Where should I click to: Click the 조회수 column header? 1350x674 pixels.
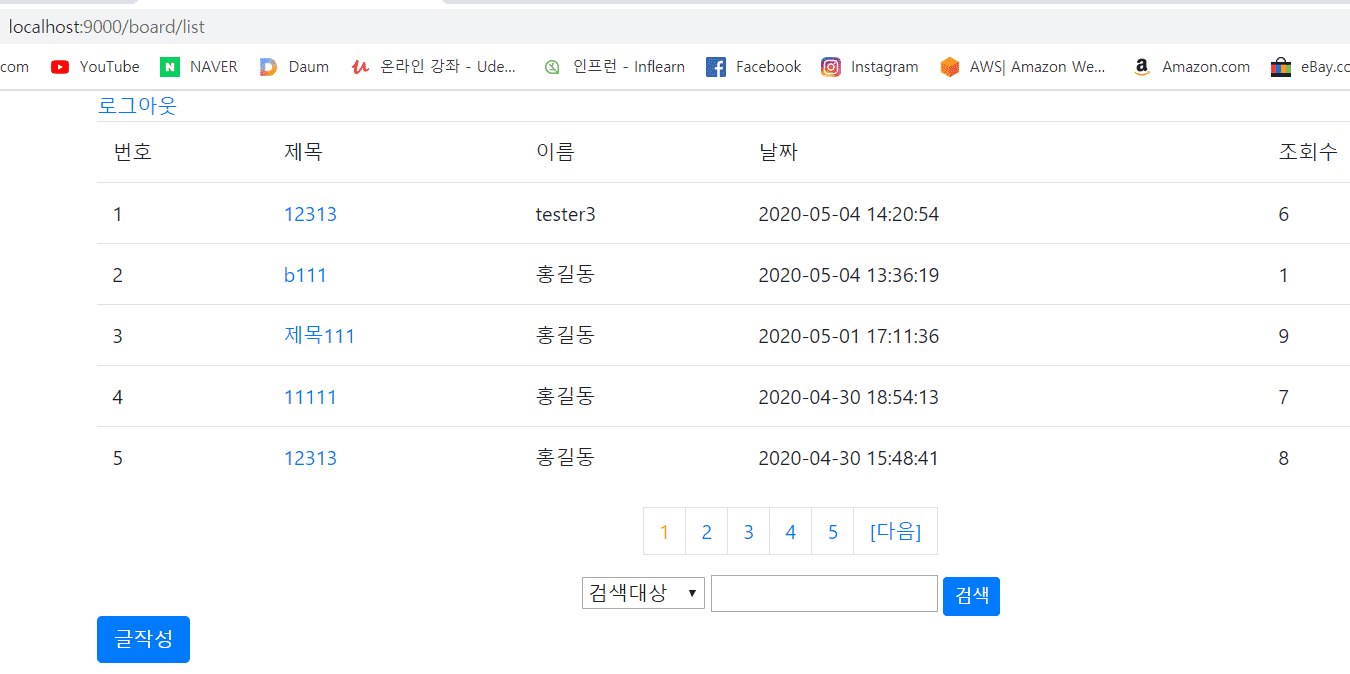[x=1308, y=152]
